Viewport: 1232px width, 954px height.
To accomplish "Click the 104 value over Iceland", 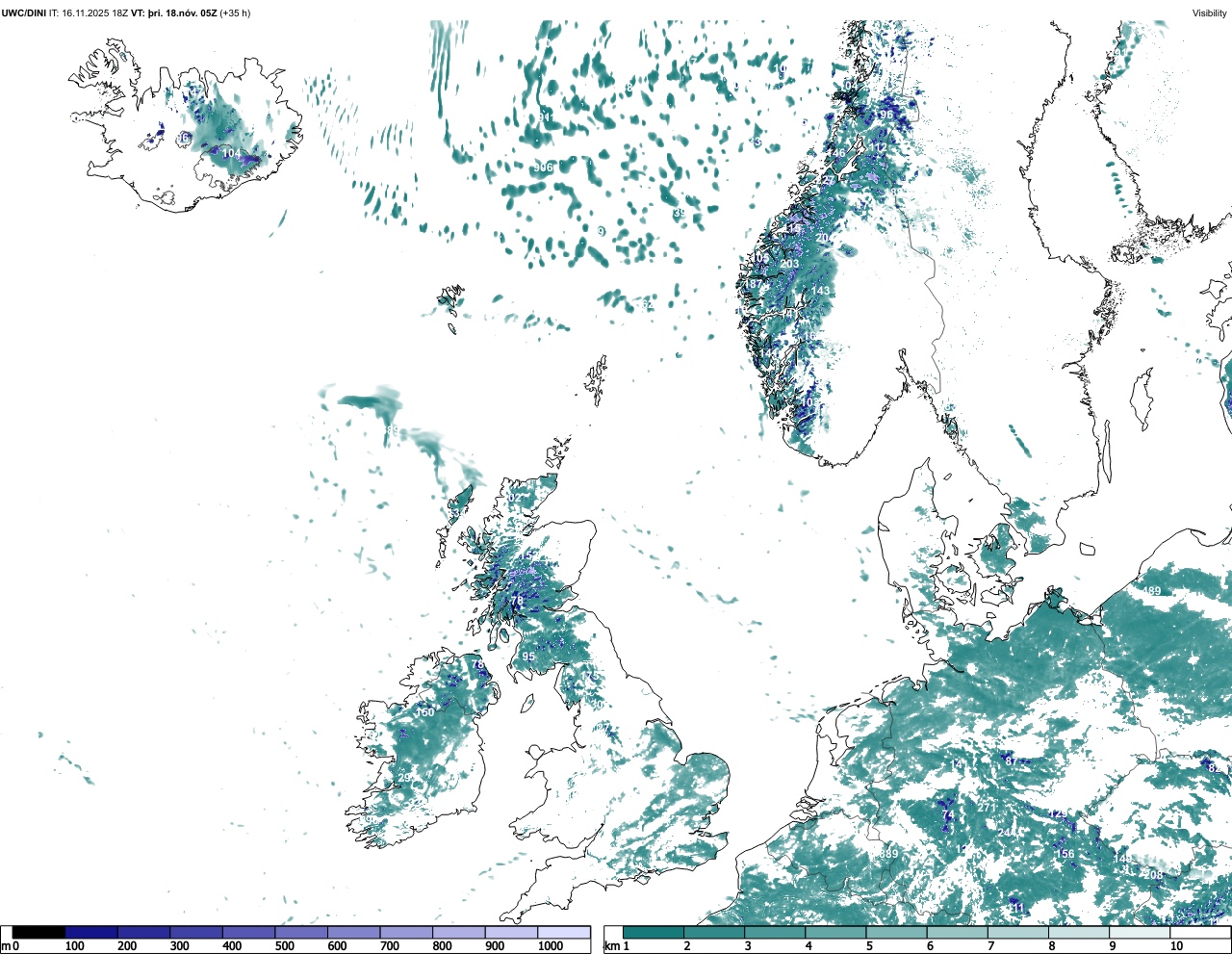I will [x=232, y=153].
